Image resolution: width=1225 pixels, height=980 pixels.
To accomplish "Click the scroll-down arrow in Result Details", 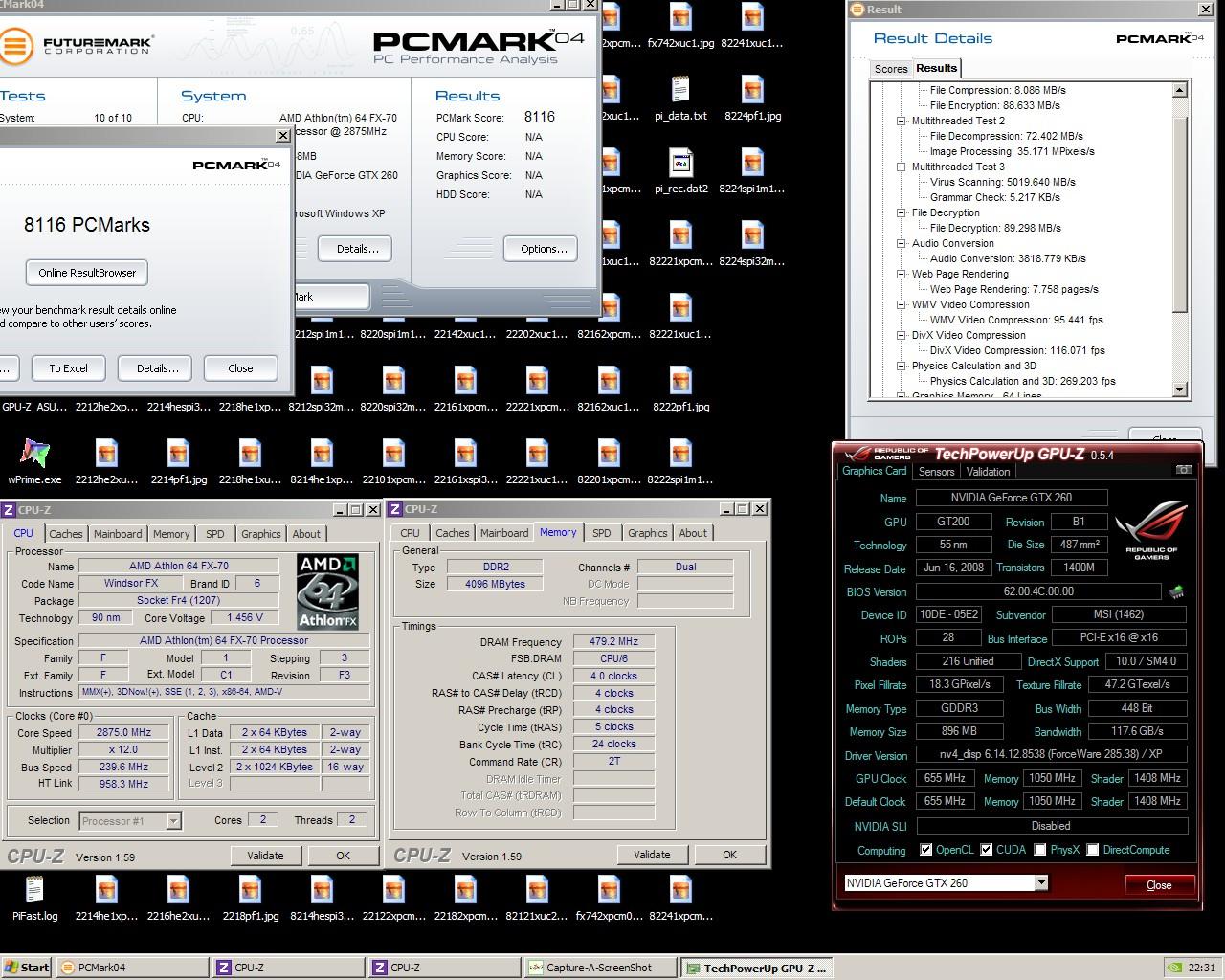I will pyautogui.click(x=1179, y=390).
